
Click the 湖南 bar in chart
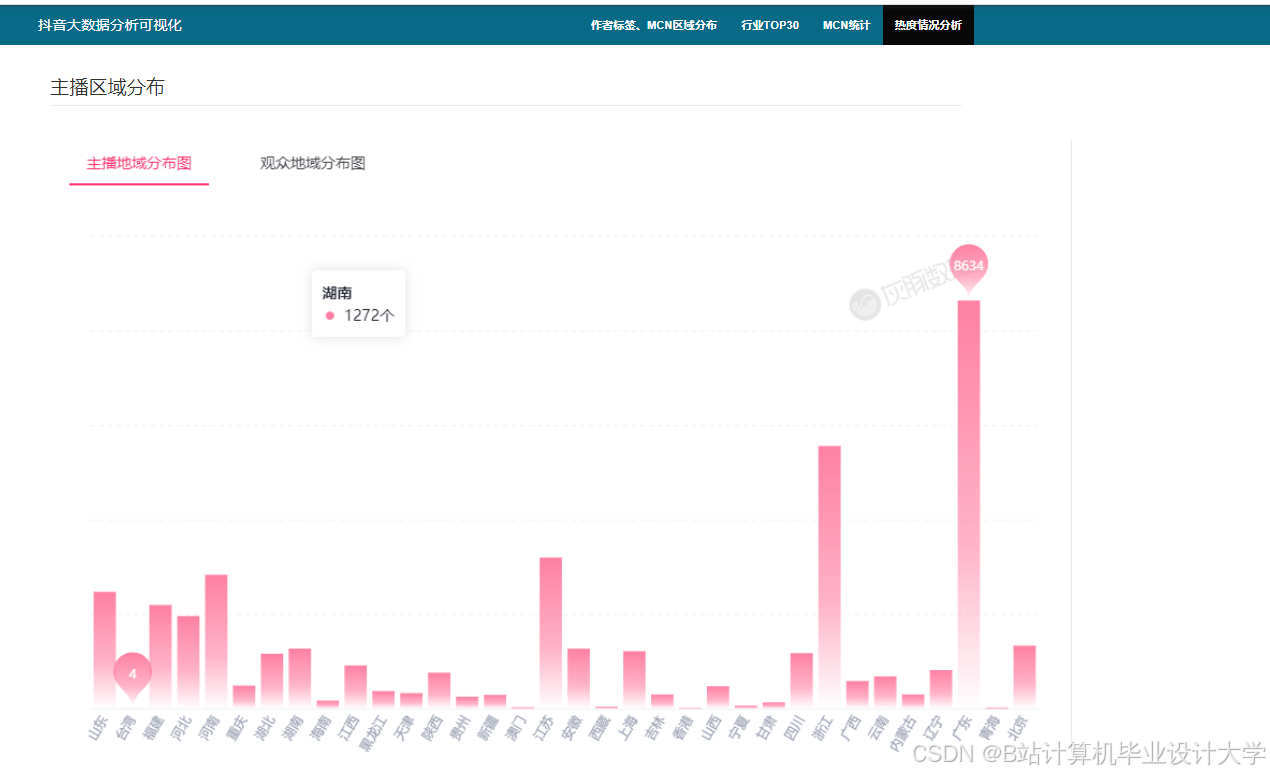pos(300,678)
